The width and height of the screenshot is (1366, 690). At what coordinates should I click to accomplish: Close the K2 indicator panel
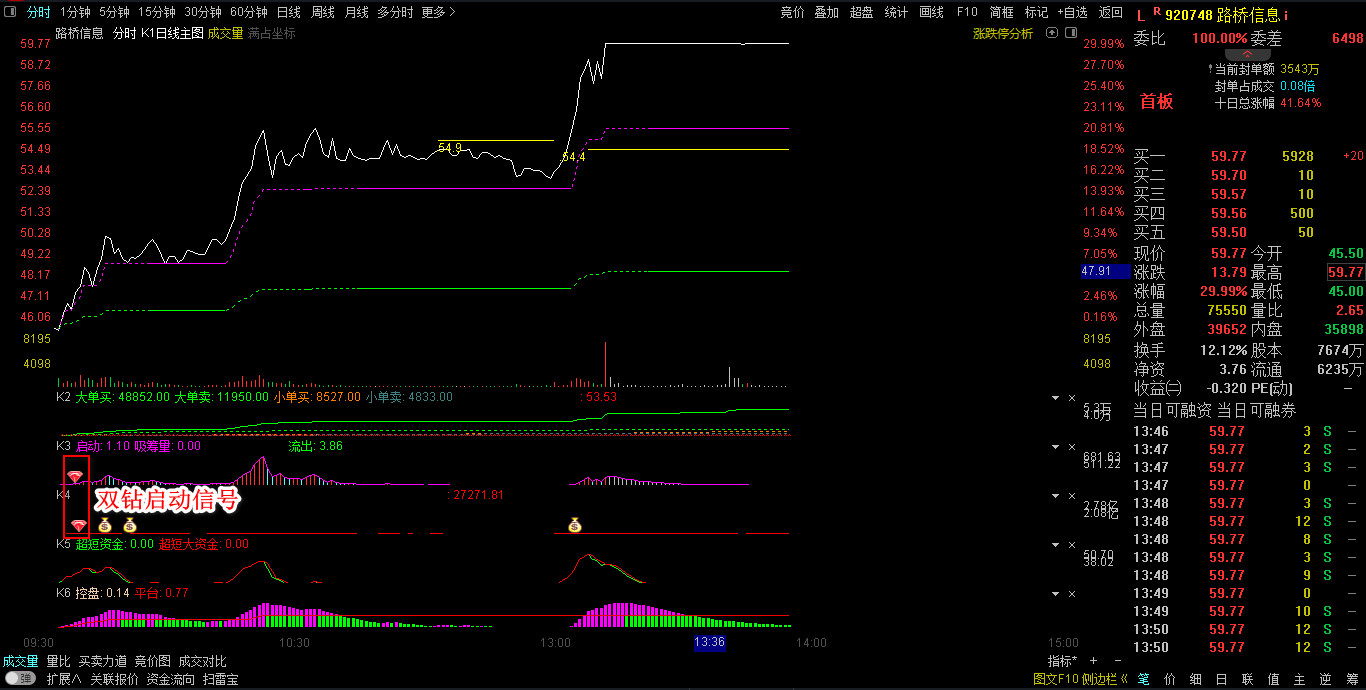coord(1072,398)
